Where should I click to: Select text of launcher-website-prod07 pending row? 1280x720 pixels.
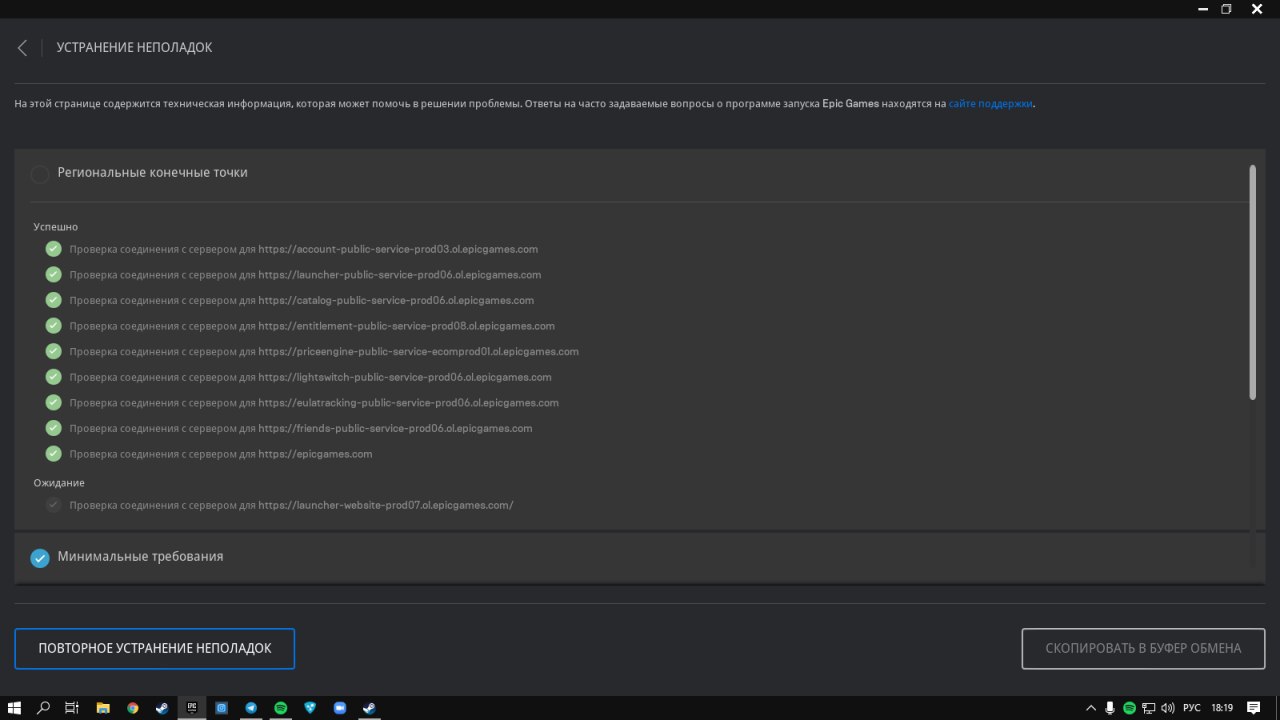[x=291, y=505]
